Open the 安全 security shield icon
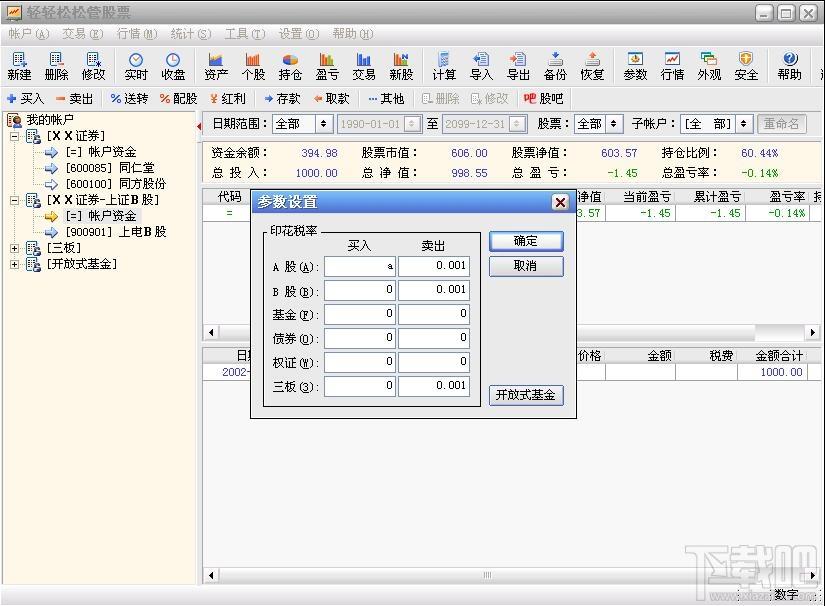Viewport: 825px width, 606px height. (x=746, y=66)
